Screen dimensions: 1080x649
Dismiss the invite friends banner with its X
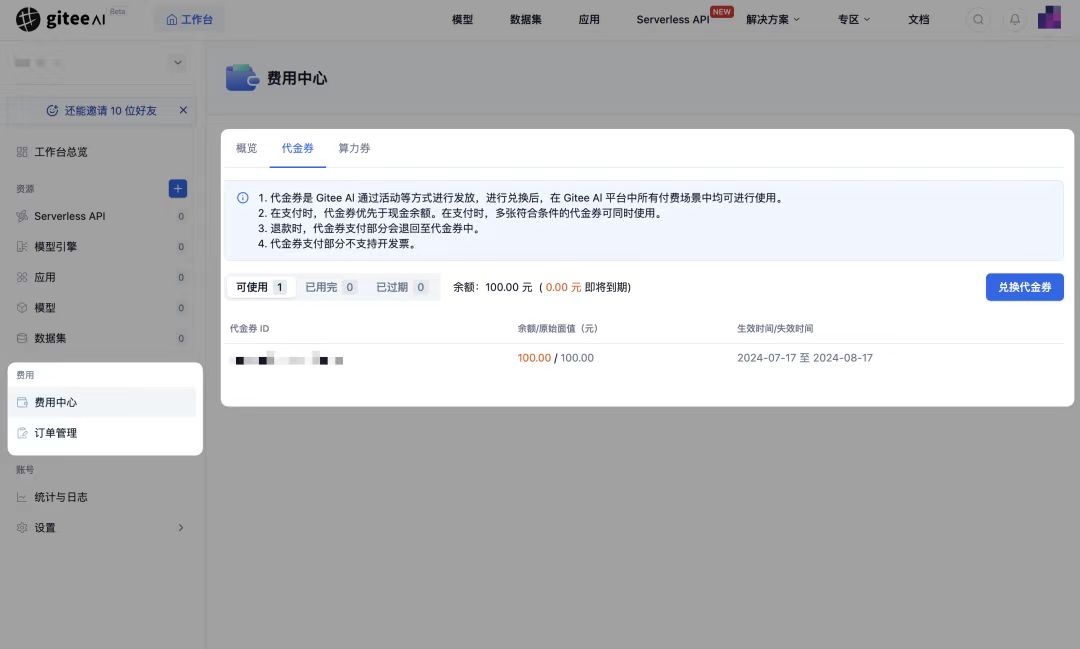tap(184, 110)
